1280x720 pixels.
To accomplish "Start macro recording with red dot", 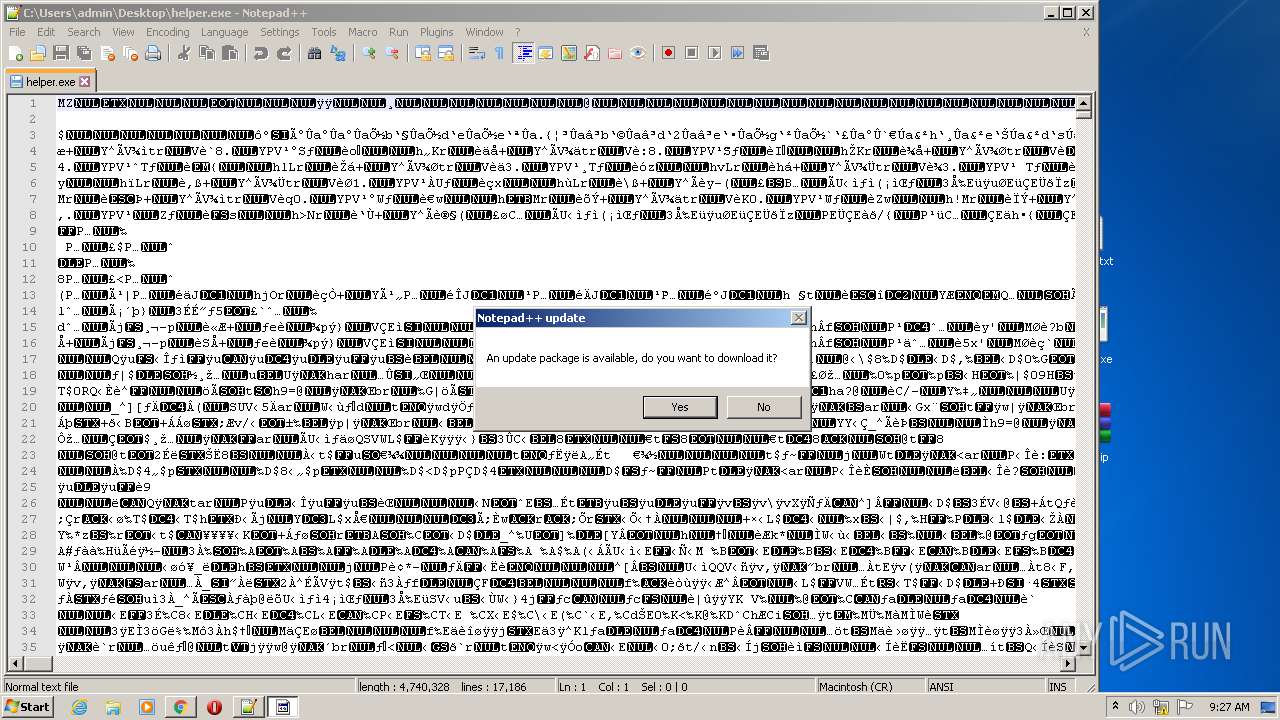I will coord(669,53).
